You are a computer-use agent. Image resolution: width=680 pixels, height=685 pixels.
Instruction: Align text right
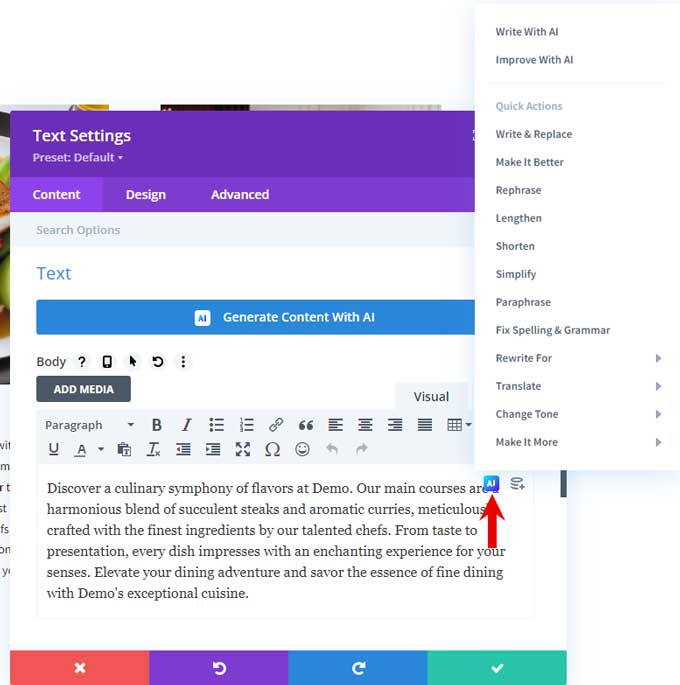(x=395, y=425)
